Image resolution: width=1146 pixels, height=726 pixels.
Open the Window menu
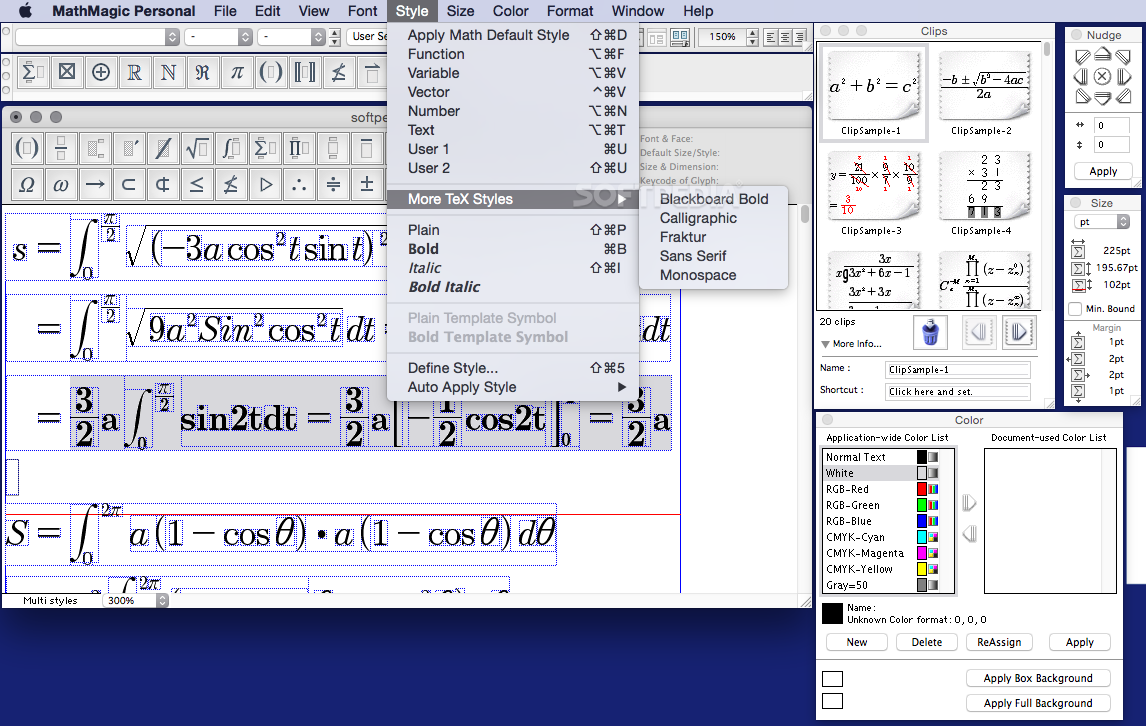[x=637, y=11]
